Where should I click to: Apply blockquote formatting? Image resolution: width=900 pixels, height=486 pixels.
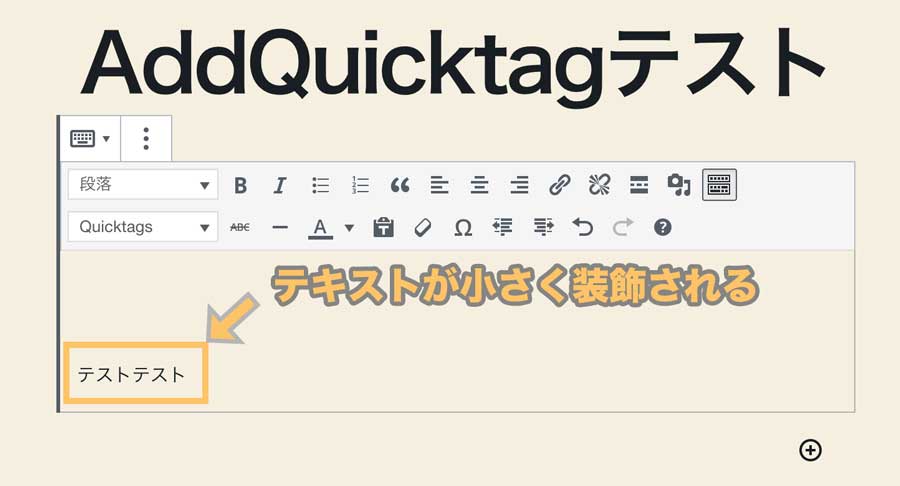click(400, 185)
